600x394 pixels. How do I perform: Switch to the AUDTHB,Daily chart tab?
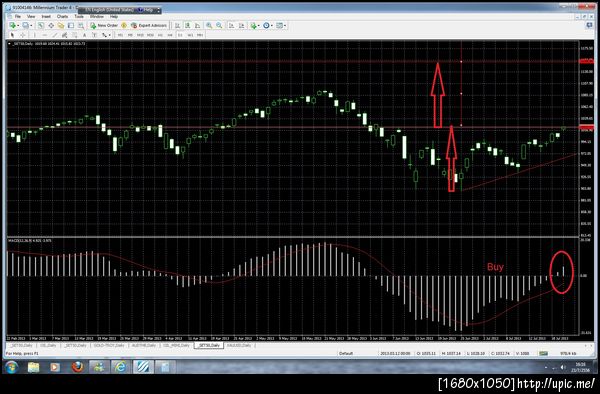tap(144, 345)
